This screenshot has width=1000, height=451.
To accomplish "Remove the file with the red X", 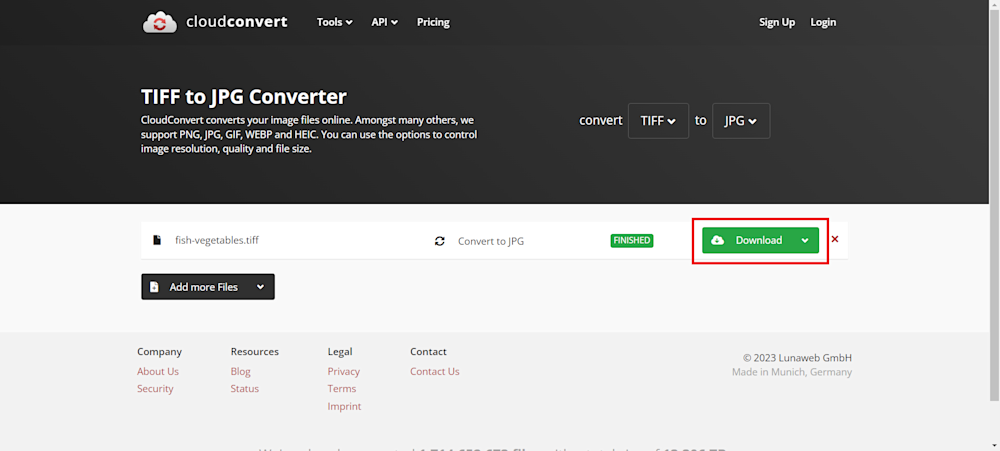I will (835, 240).
